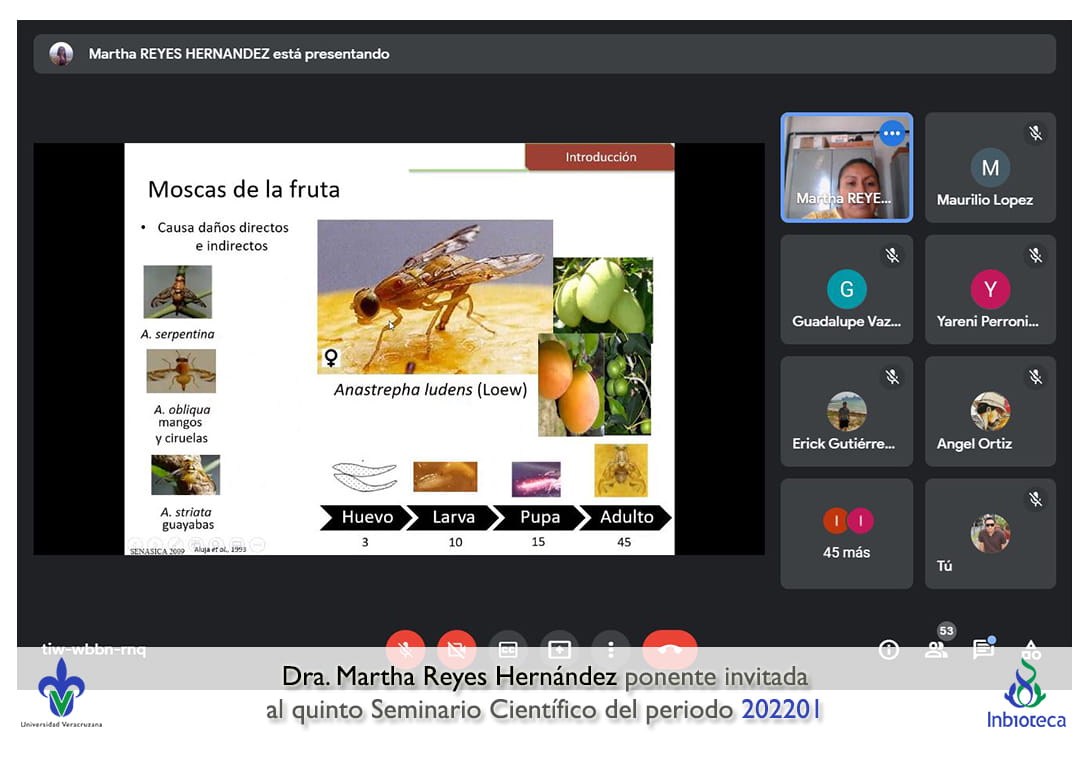The width and height of the screenshot is (1090, 760).
Task: Select Yareni Perroni participant tile
Action: point(990,290)
